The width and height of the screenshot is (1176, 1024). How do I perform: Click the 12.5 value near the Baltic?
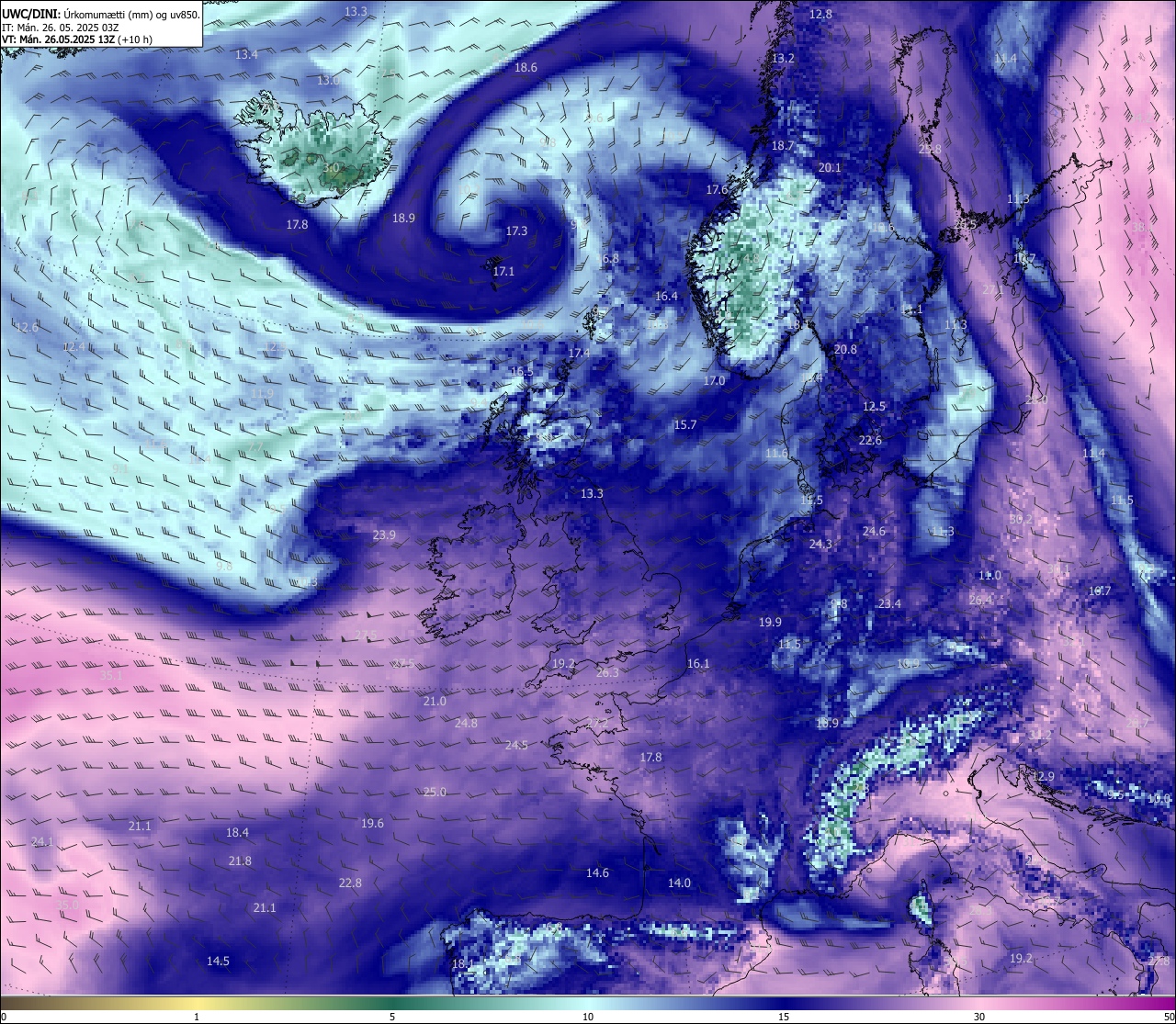(x=874, y=407)
